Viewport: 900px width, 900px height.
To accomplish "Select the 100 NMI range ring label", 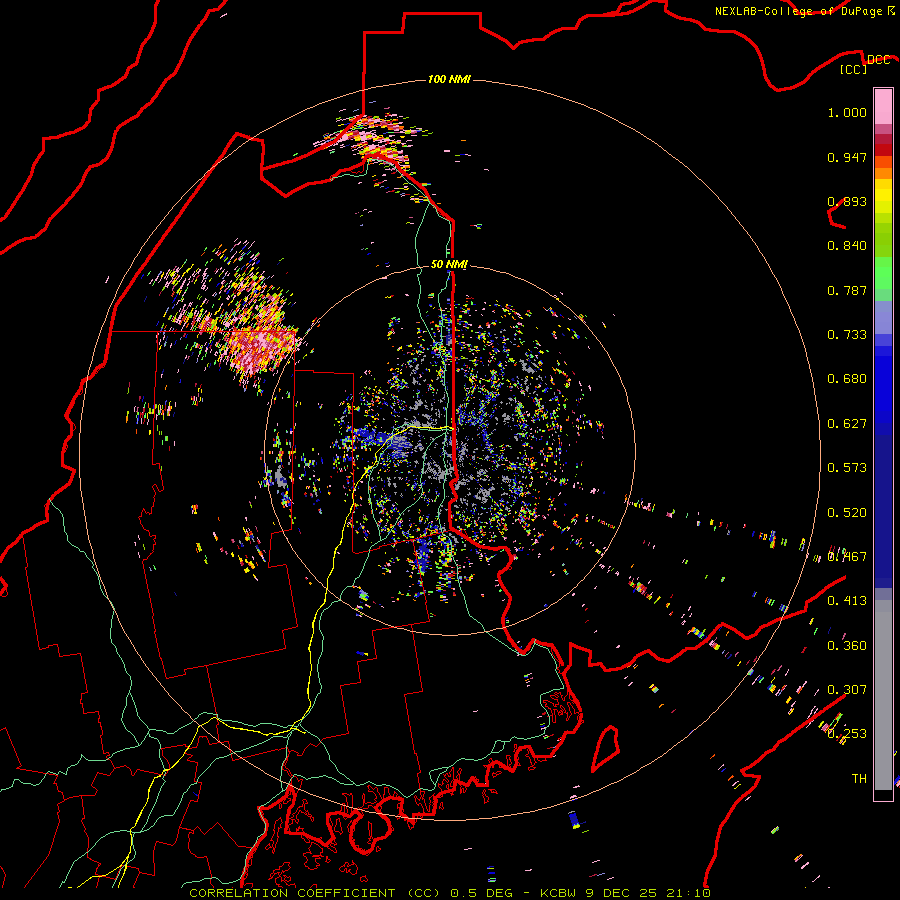I will click(449, 79).
